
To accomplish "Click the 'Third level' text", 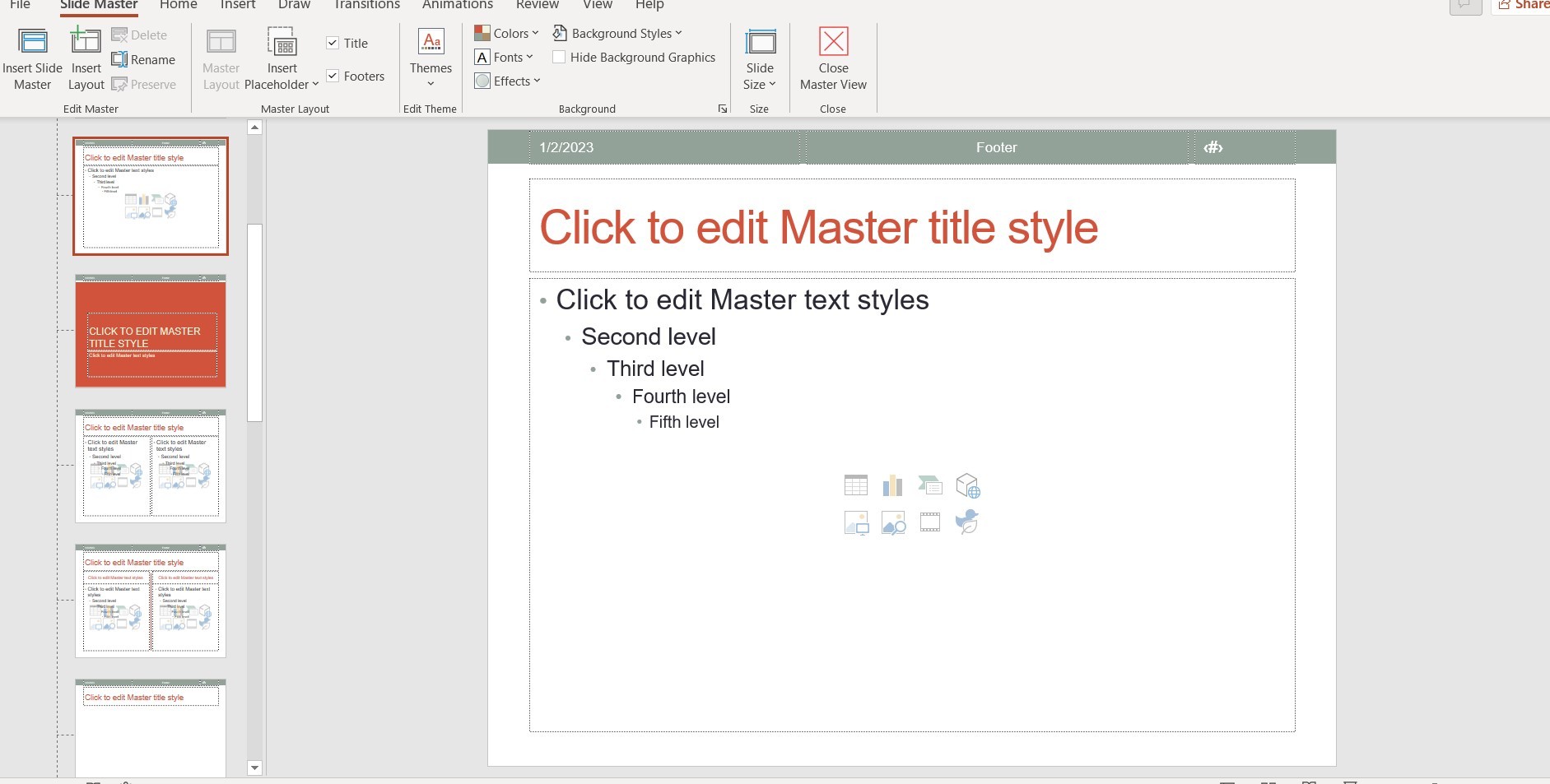I will click(655, 369).
